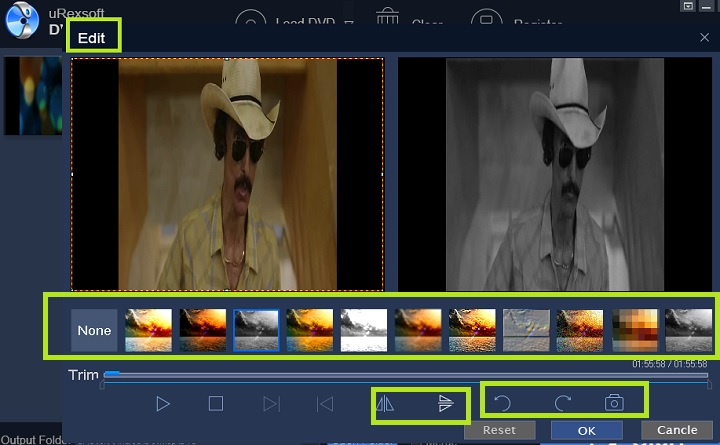This screenshot has height=445, width=720.
Task: Step back to the previous frame
Action: coord(325,404)
